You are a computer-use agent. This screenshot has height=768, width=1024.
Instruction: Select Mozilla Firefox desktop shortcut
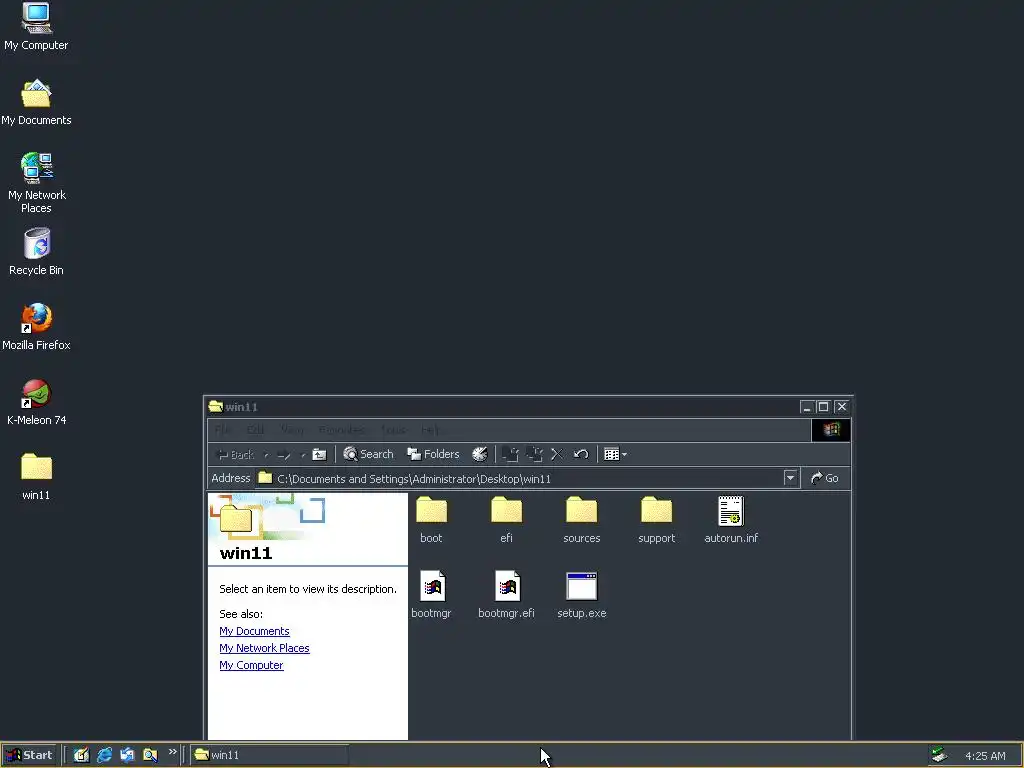(36, 327)
